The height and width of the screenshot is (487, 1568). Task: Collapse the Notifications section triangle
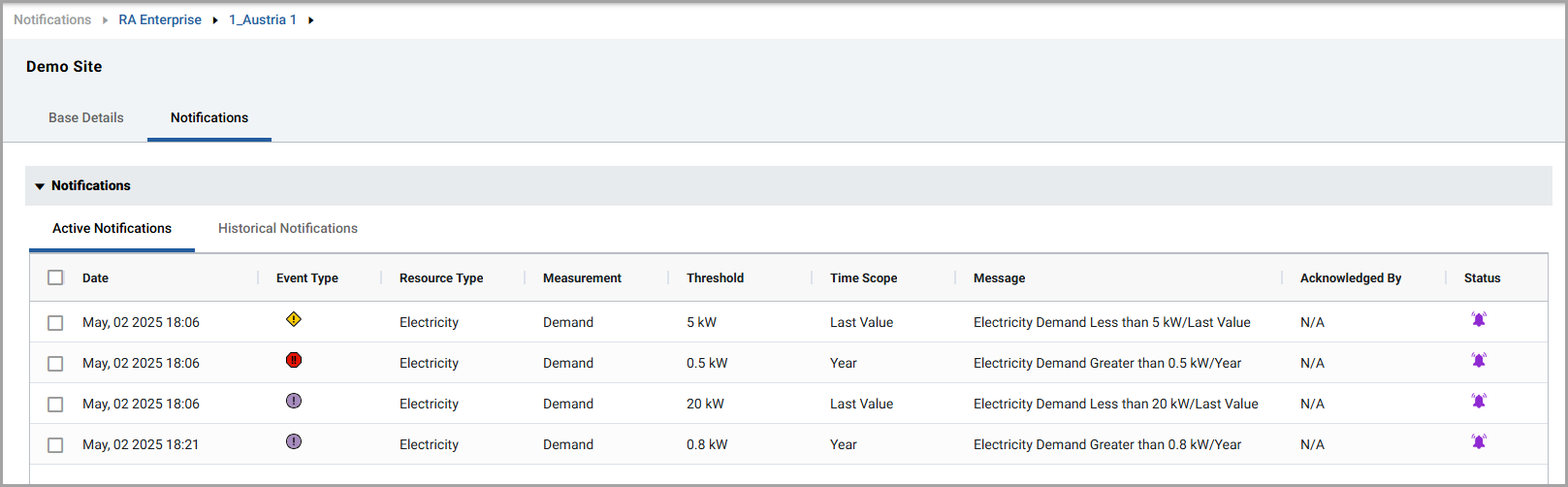pyautogui.click(x=40, y=186)
